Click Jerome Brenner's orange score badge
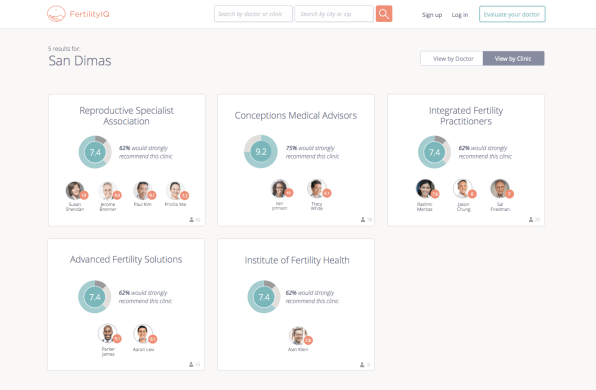 coord(117,195)
